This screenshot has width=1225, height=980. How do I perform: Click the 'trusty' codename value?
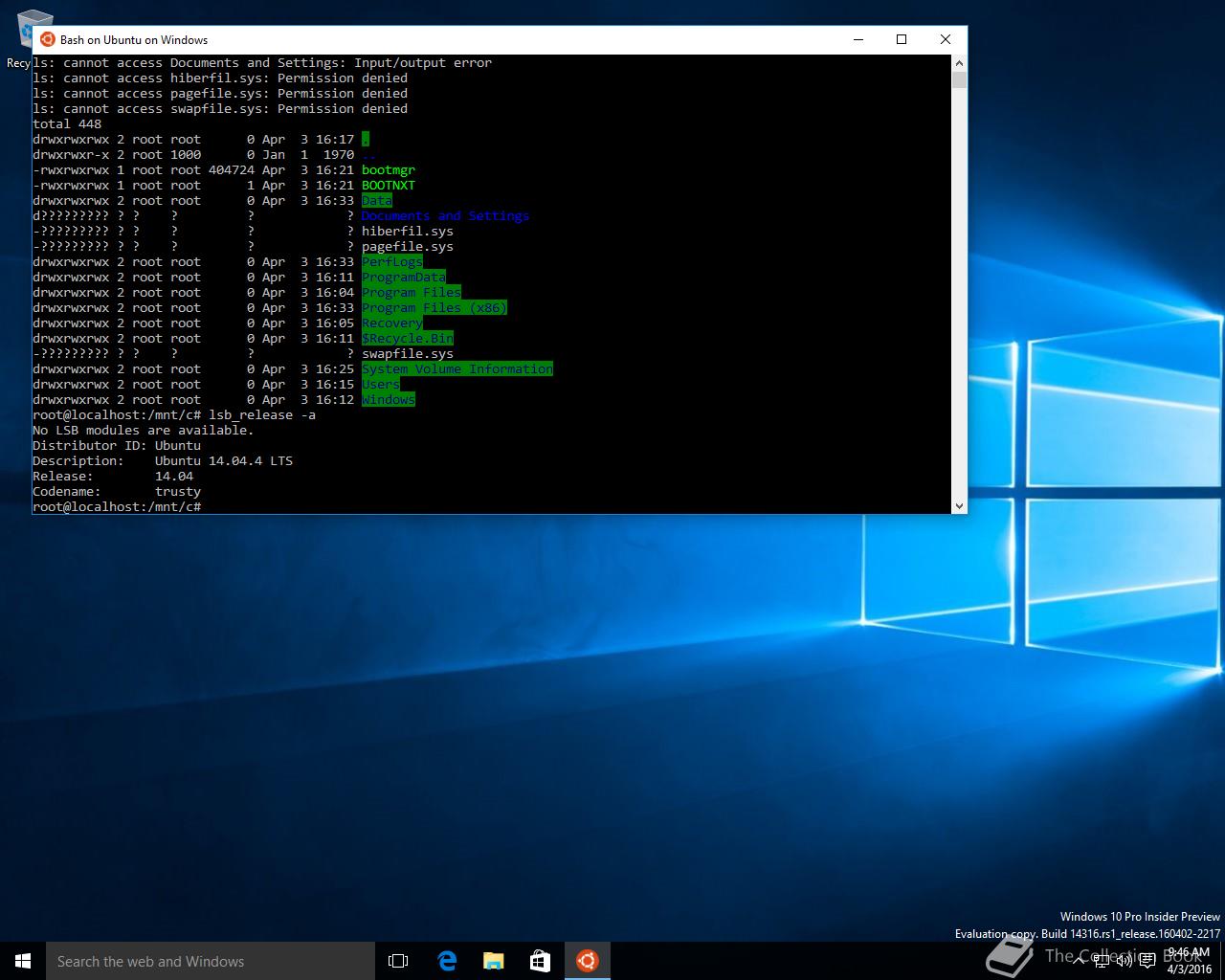point(178,491)
